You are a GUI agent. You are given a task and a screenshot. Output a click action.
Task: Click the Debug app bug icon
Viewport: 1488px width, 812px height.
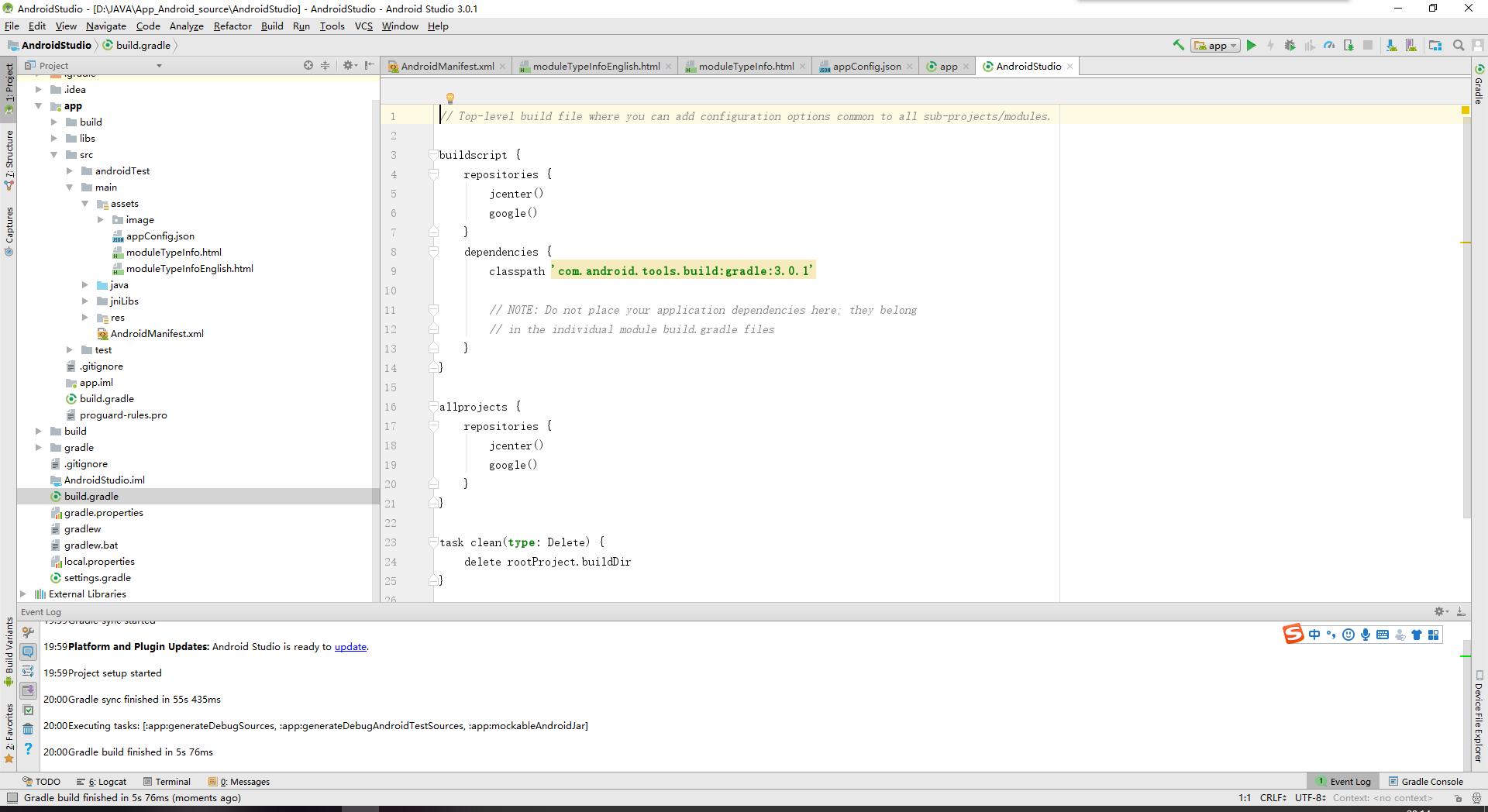click(x=1290, y=45)
